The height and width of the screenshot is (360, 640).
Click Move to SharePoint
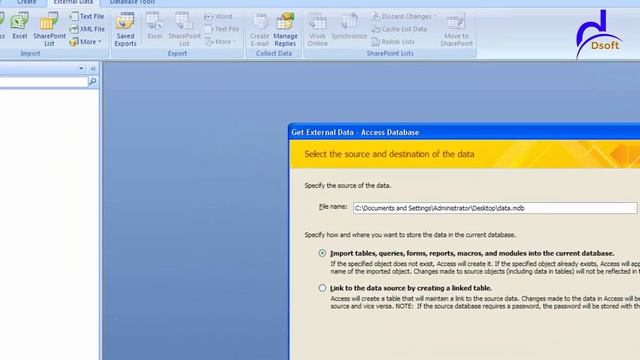456,29
